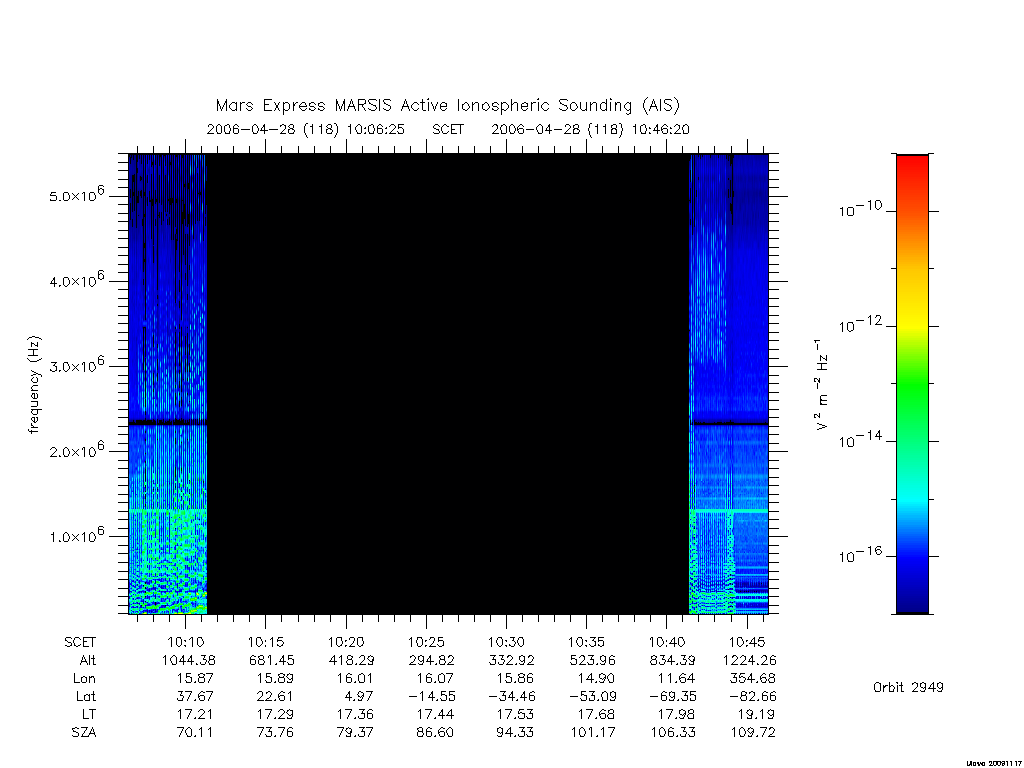
Task: Click the frequency (Hz) axis label
Action: [x=35, y=385]
